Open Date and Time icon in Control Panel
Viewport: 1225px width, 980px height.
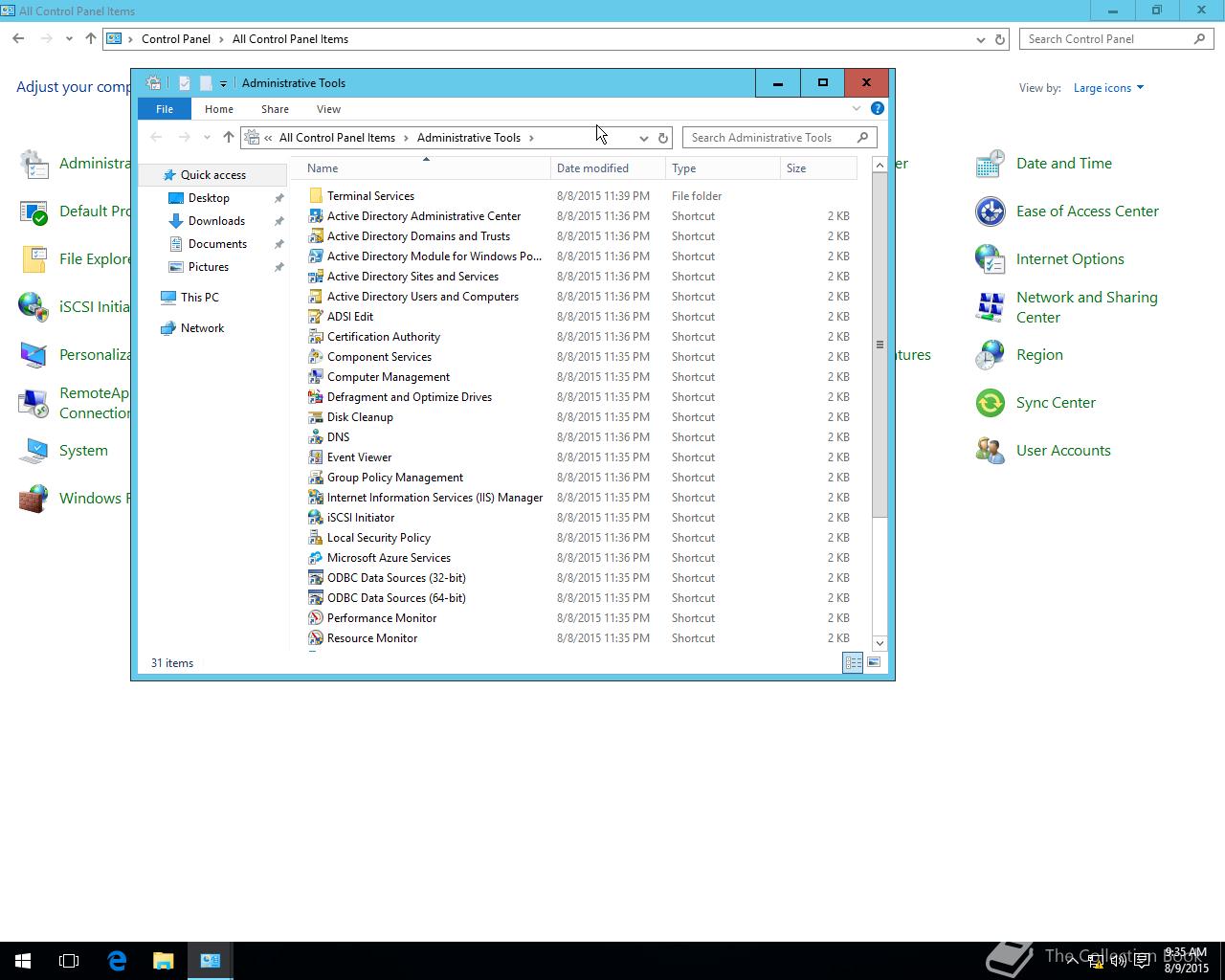click(x=990, y=164)
